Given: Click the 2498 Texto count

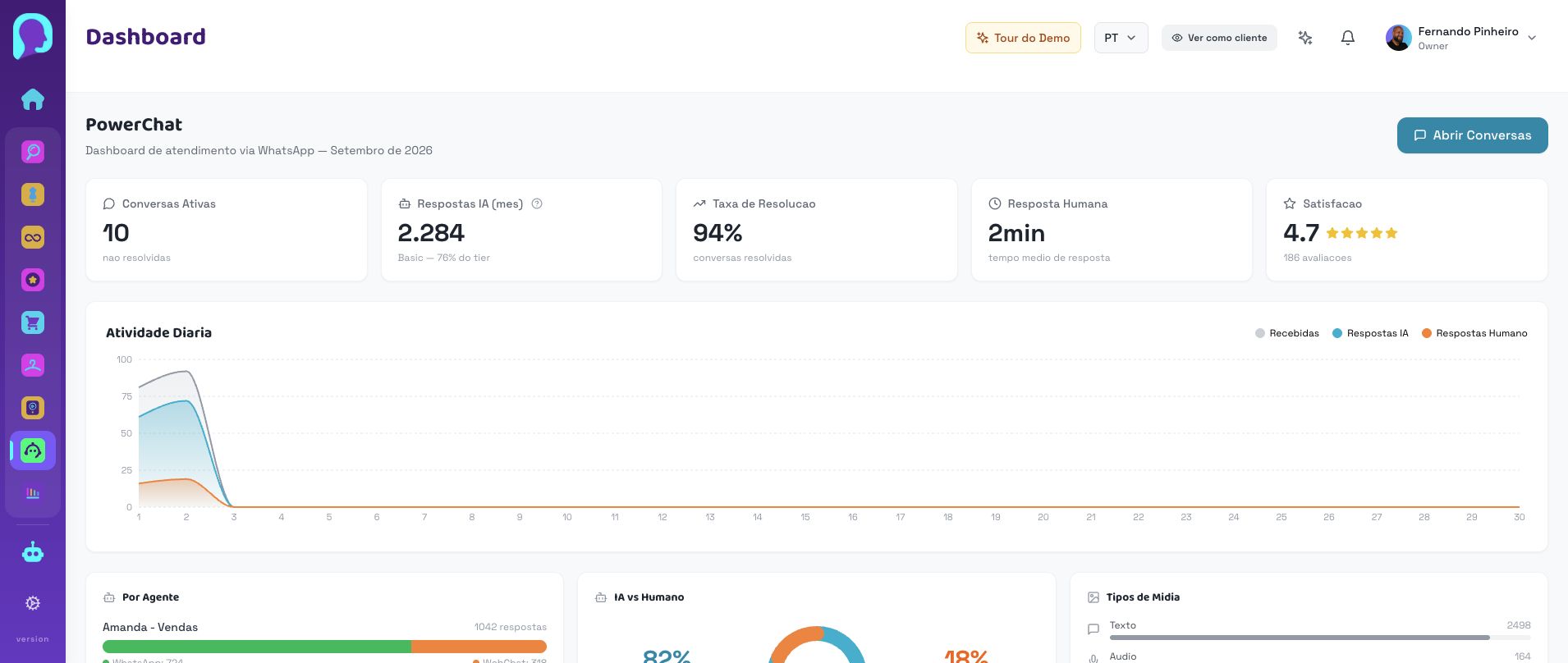Looking at the screenshot, I should 1519,625.
